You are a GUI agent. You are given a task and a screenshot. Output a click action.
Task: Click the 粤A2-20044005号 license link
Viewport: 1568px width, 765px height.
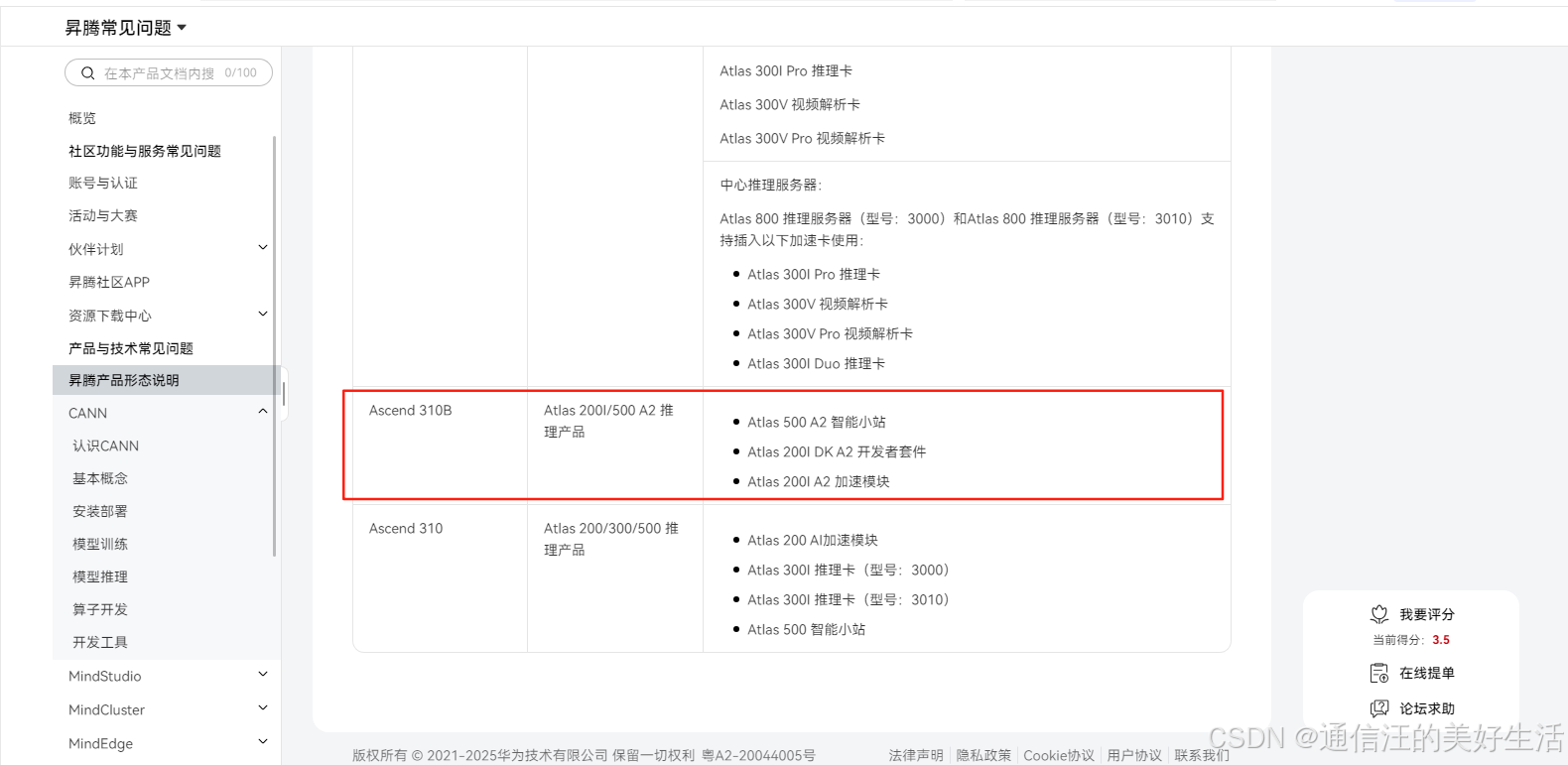[758, 755]
